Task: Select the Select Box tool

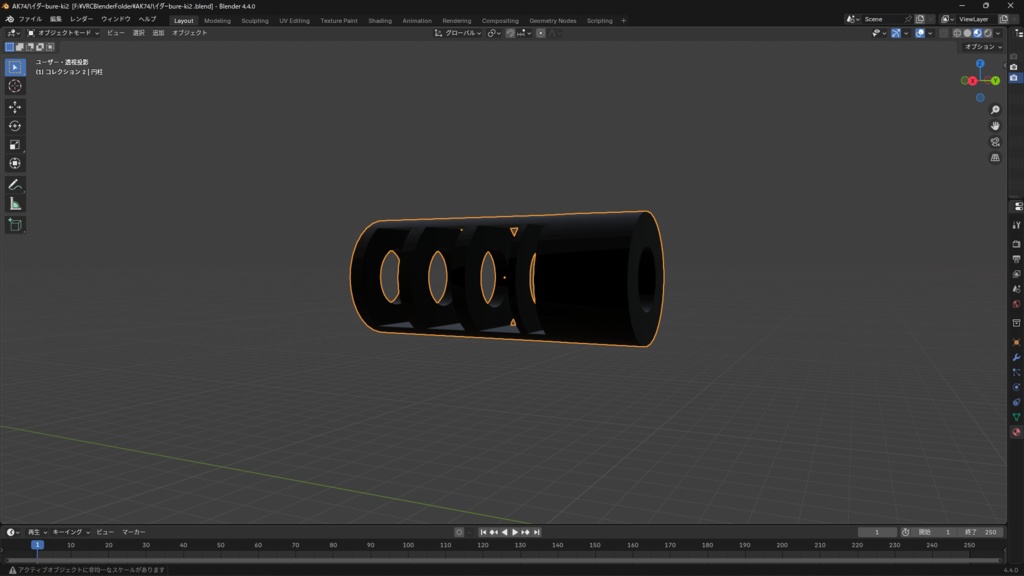Action: coord(15,67)
